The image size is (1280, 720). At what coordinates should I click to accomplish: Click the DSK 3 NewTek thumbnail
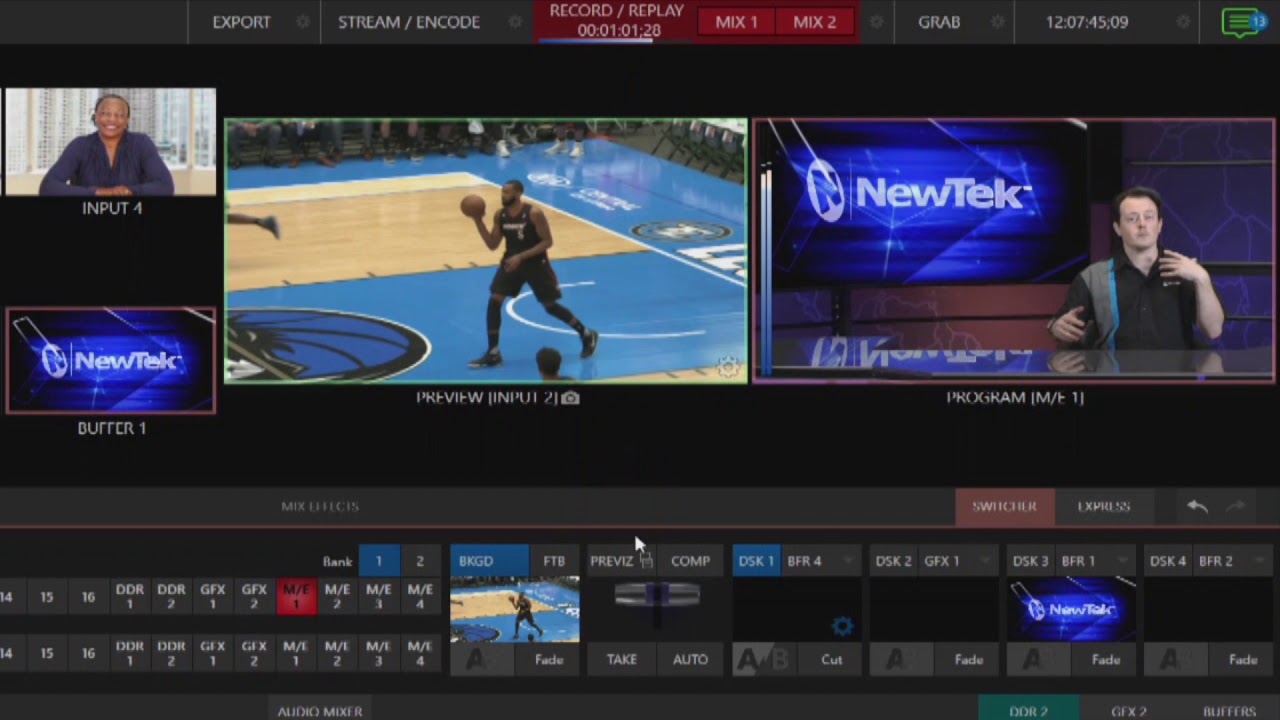[x=1072, y=610]
